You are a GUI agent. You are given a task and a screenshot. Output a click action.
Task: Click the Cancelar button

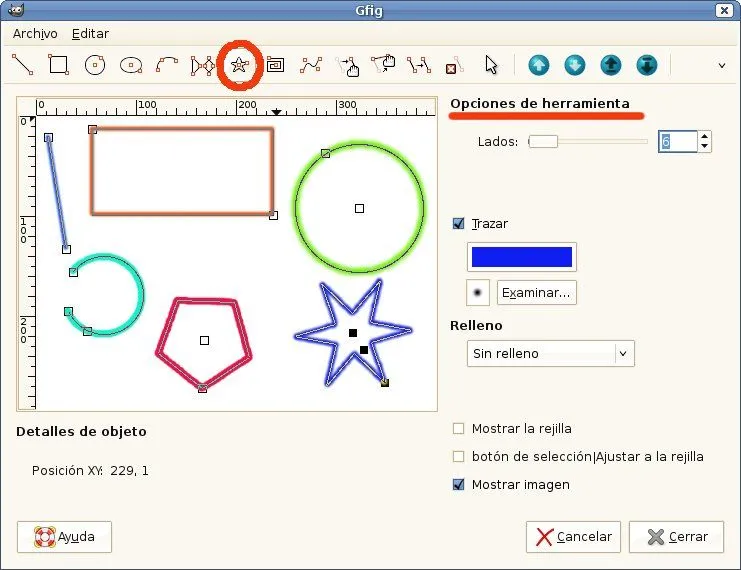[x=573, y=537]
